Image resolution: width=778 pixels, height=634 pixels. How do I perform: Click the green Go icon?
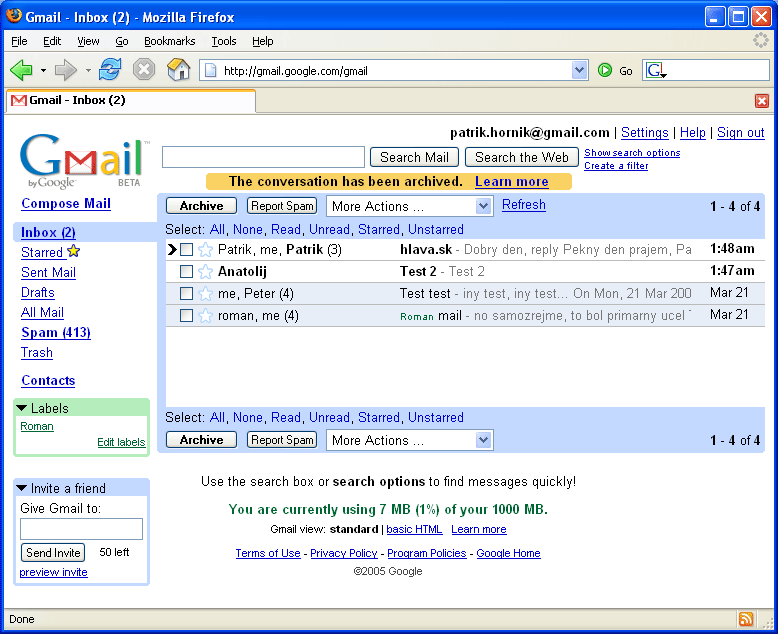(604, 70)
